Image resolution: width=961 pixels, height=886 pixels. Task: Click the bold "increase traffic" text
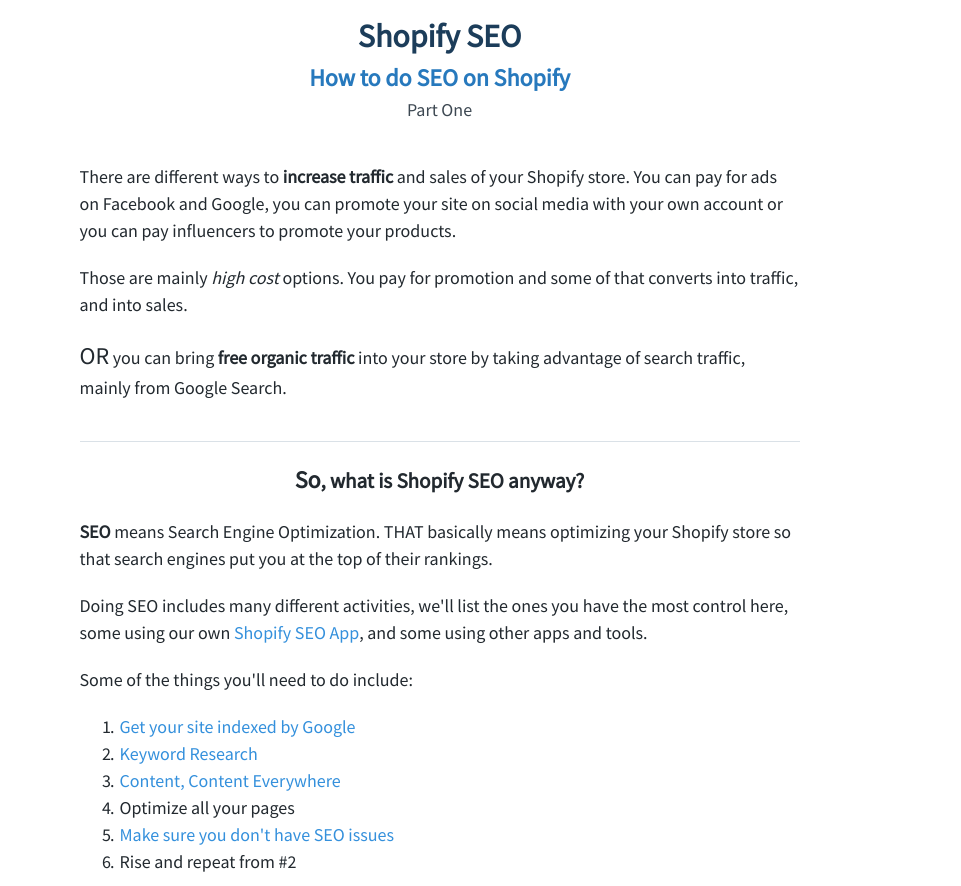pyautogui.click(x=338, y=177)
